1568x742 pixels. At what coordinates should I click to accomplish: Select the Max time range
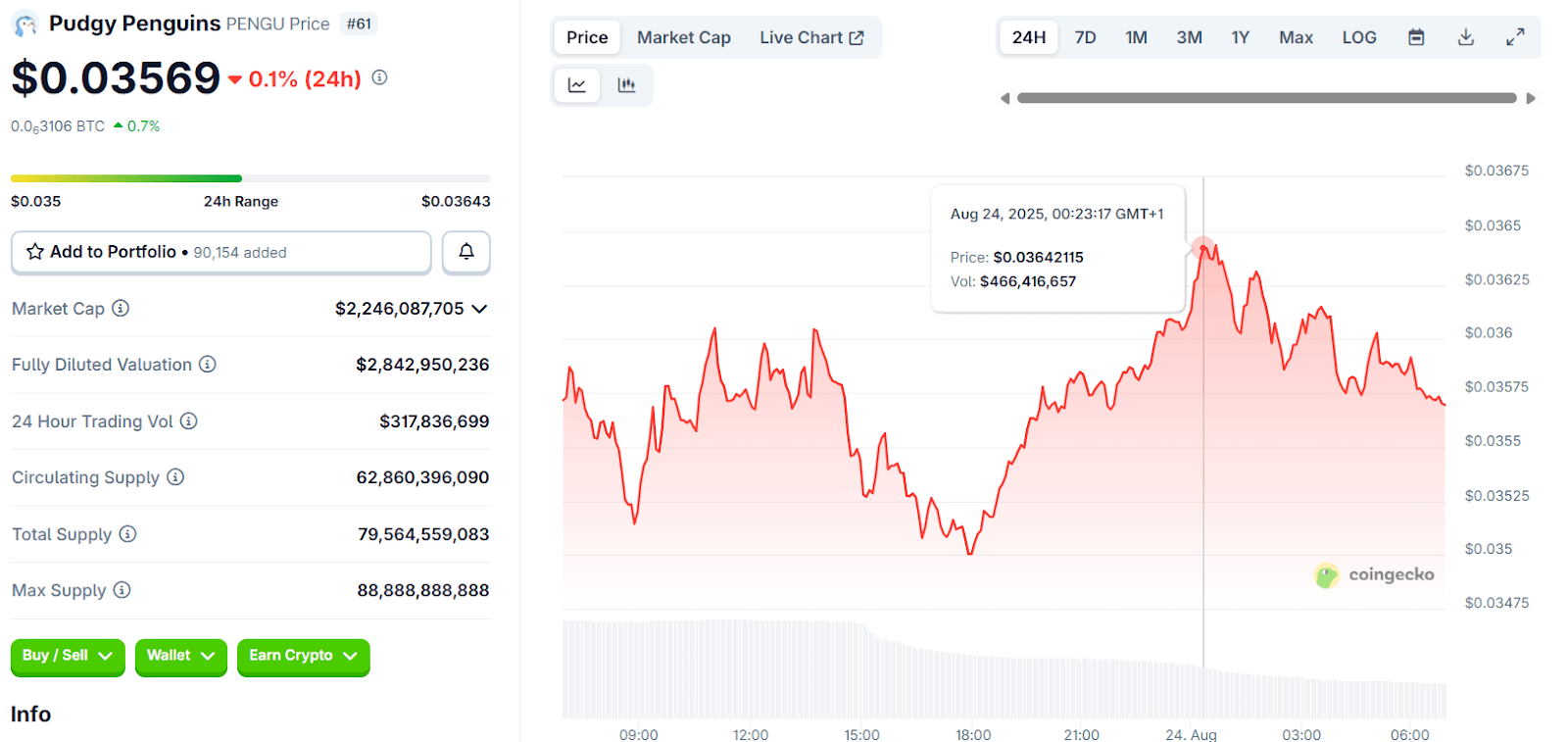coord(1296,37)
